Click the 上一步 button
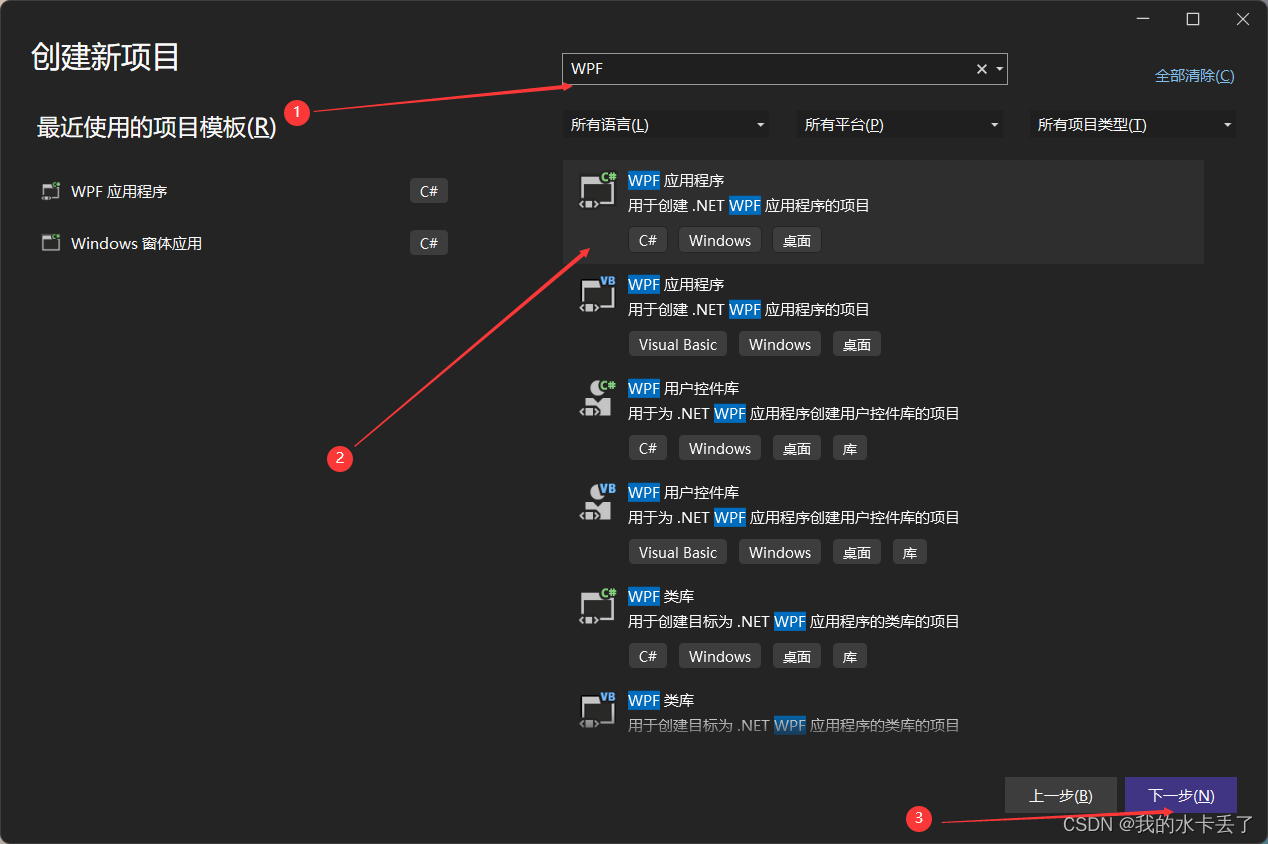This screenshot has height=844, width=1268. point(1060,796)
